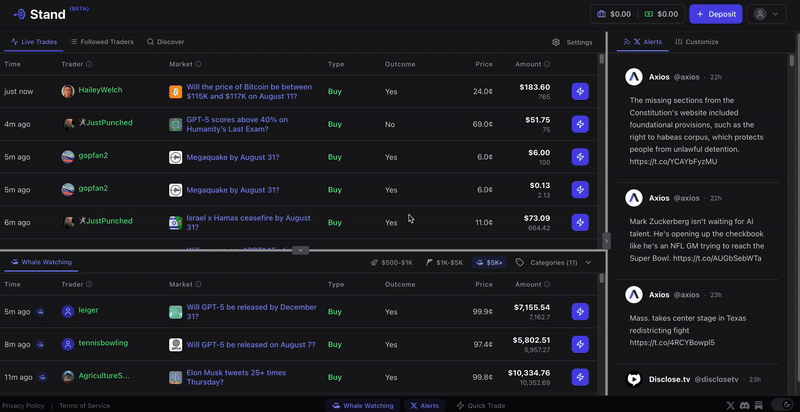Toggle the $500-$1K whale filter
Image resolution: width=800 pixels, height=412 pixels.
[391, 263]
